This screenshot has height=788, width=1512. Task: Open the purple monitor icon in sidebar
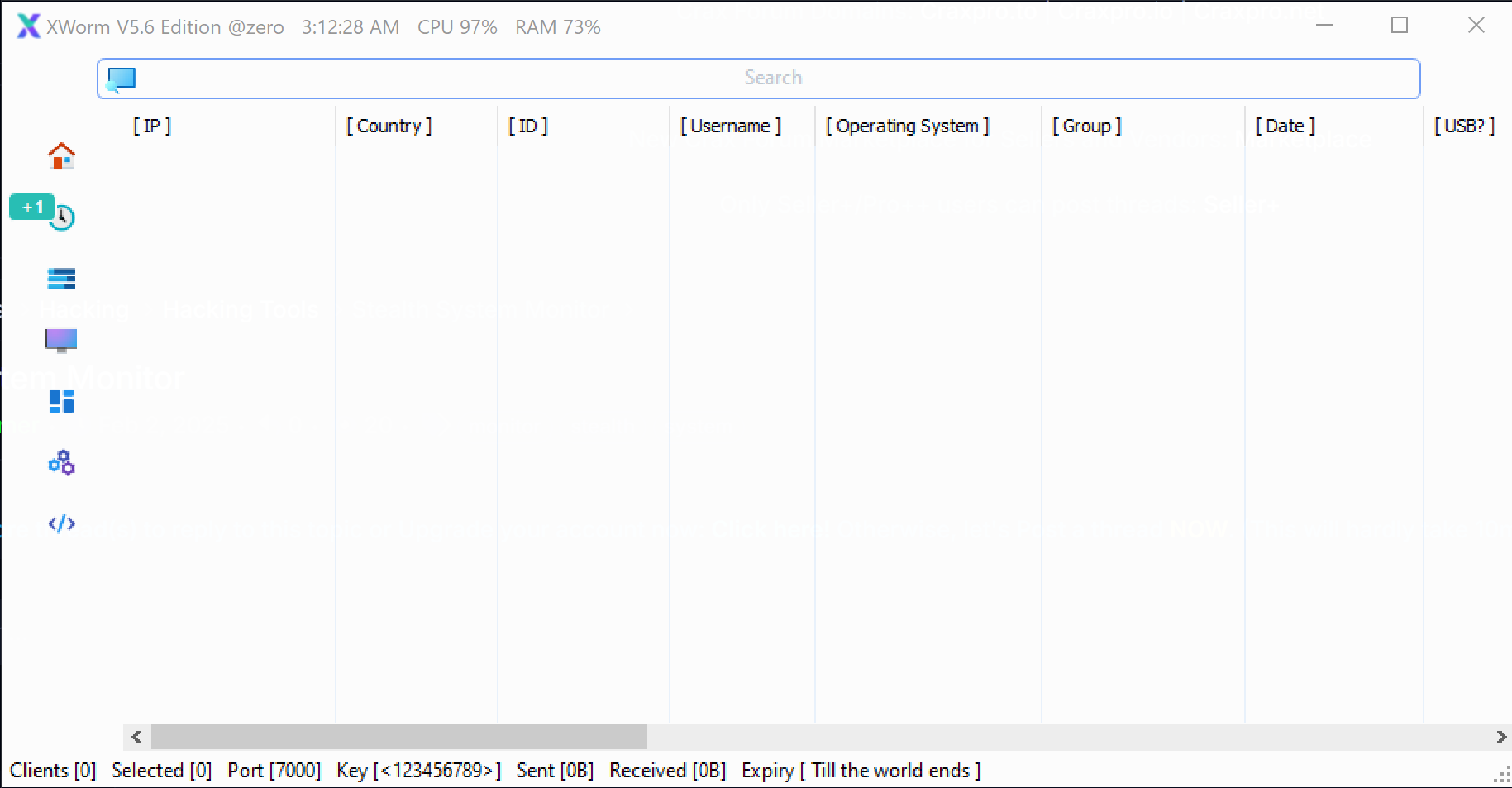click(61, 340)
